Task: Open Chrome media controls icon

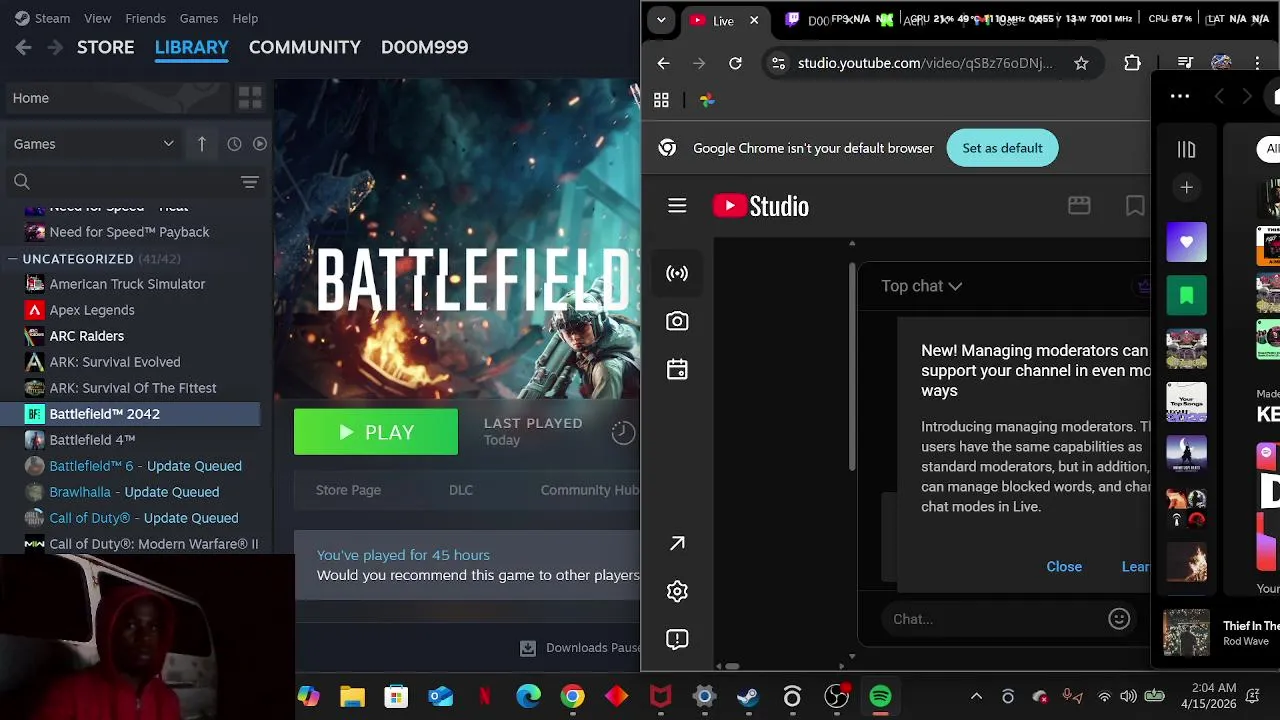Action: (x=1185, y=63)
